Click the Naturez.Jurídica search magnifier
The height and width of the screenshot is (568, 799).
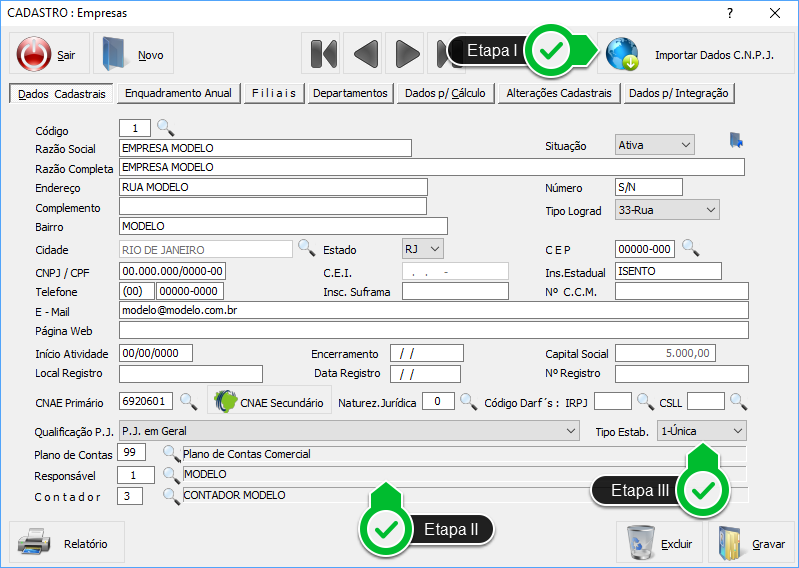click(468, 401)
